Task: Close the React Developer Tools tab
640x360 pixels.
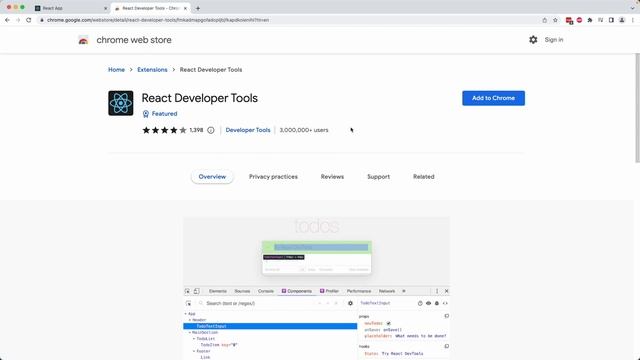Action: tap(185, 8)
